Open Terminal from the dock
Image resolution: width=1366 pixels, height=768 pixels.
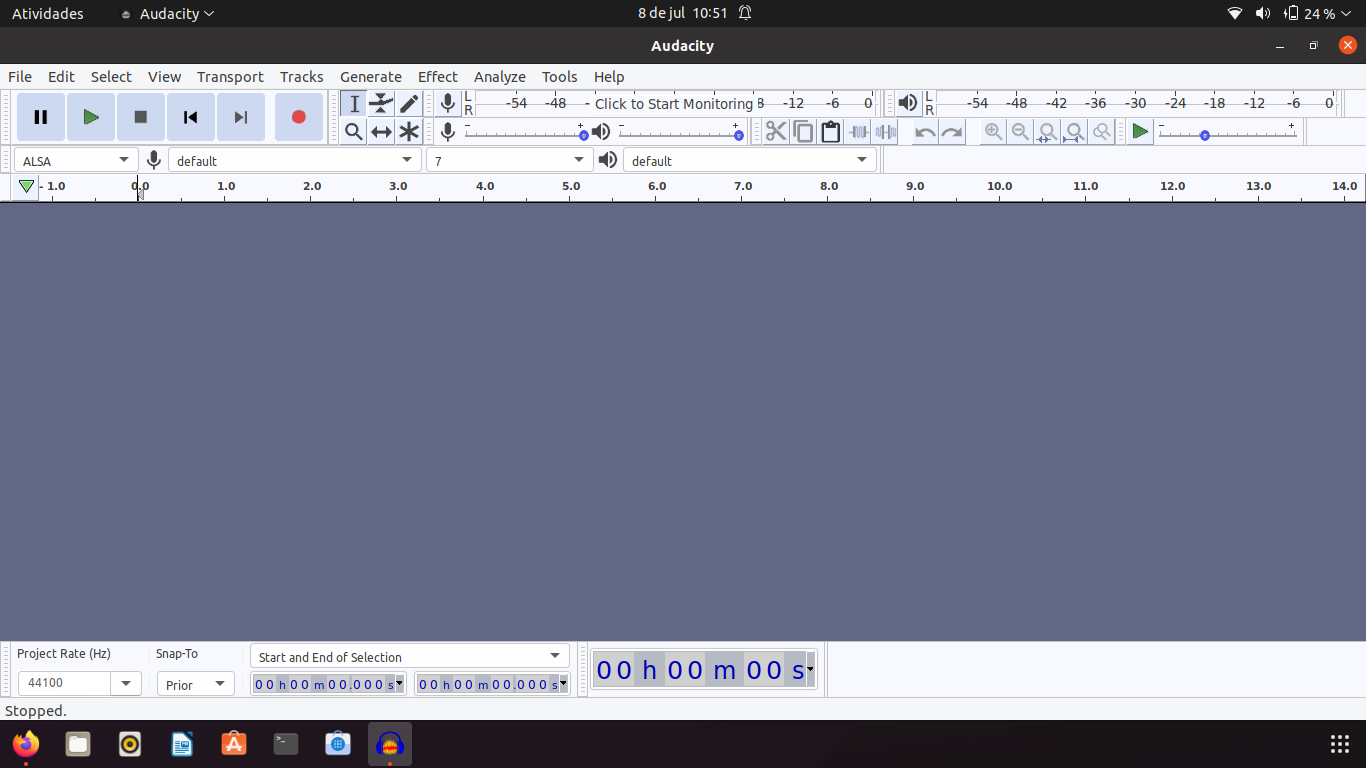click(x=286, y=744)
